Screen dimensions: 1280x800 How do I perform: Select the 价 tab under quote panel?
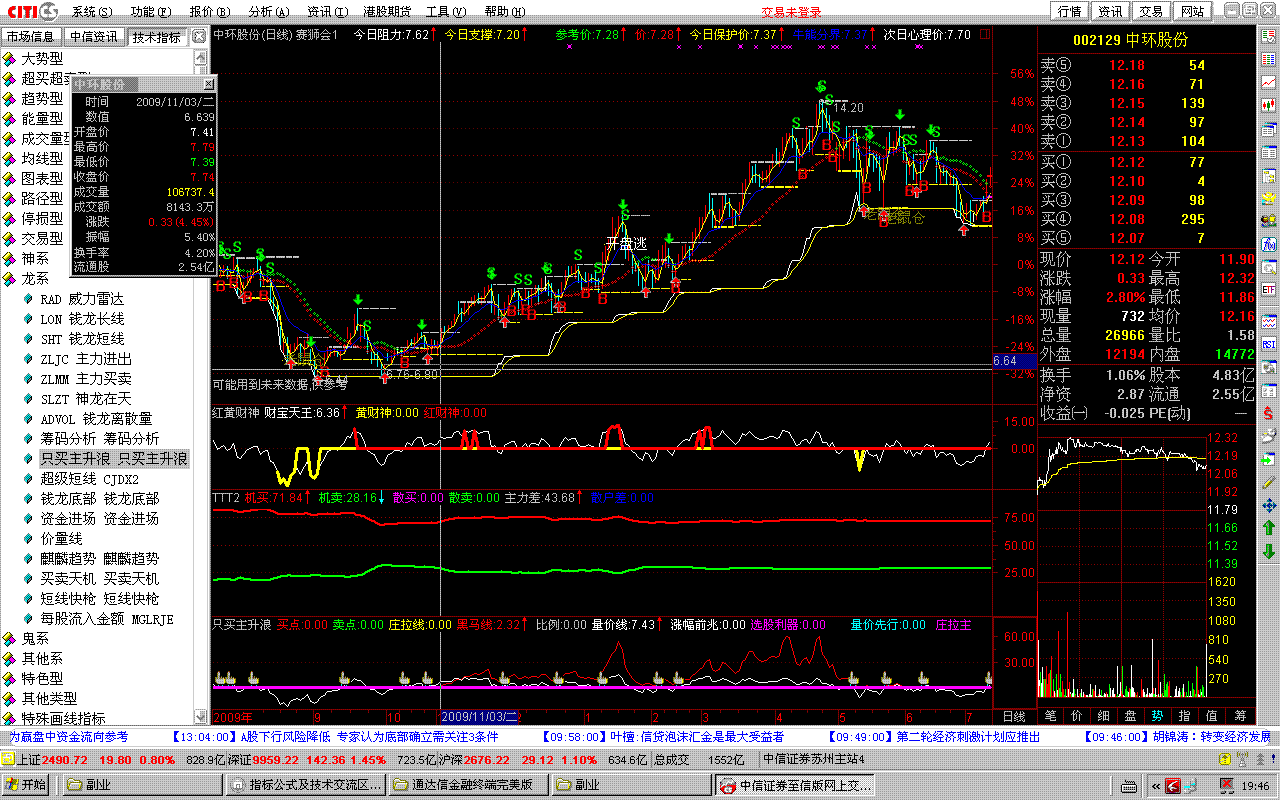[x=1076, y=716]
